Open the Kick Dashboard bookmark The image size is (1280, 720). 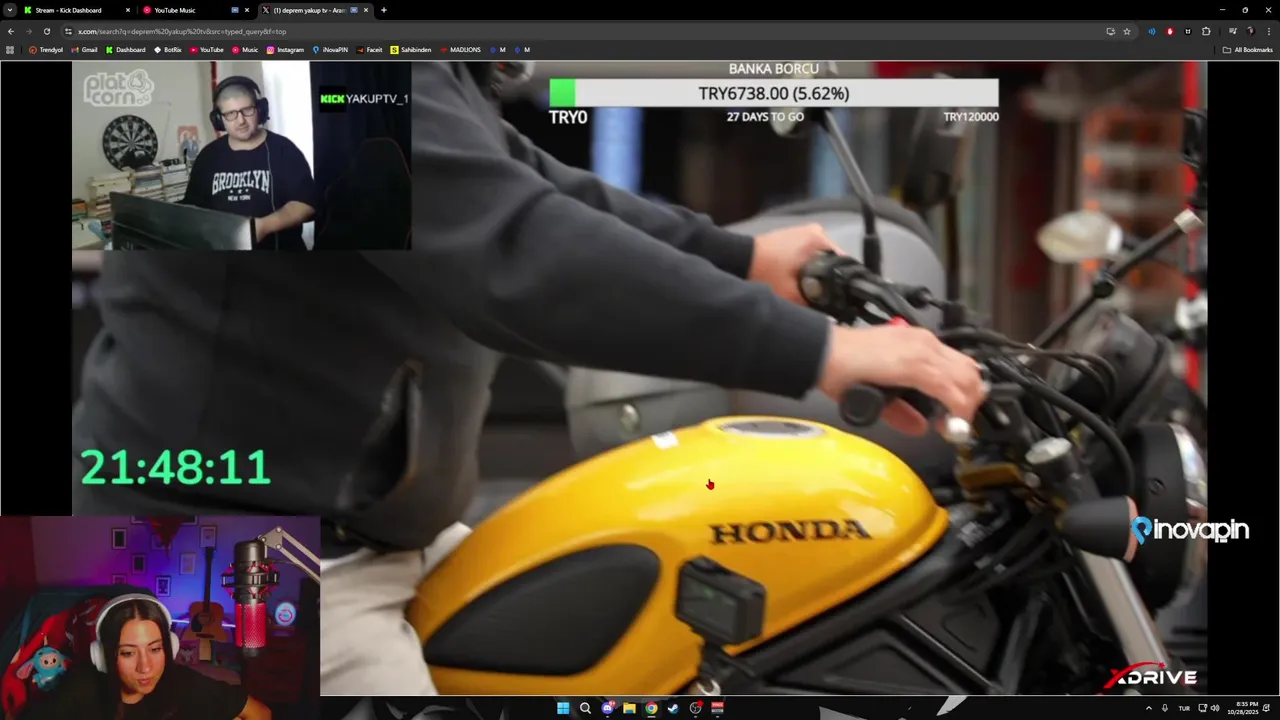(x=125, y=49)
